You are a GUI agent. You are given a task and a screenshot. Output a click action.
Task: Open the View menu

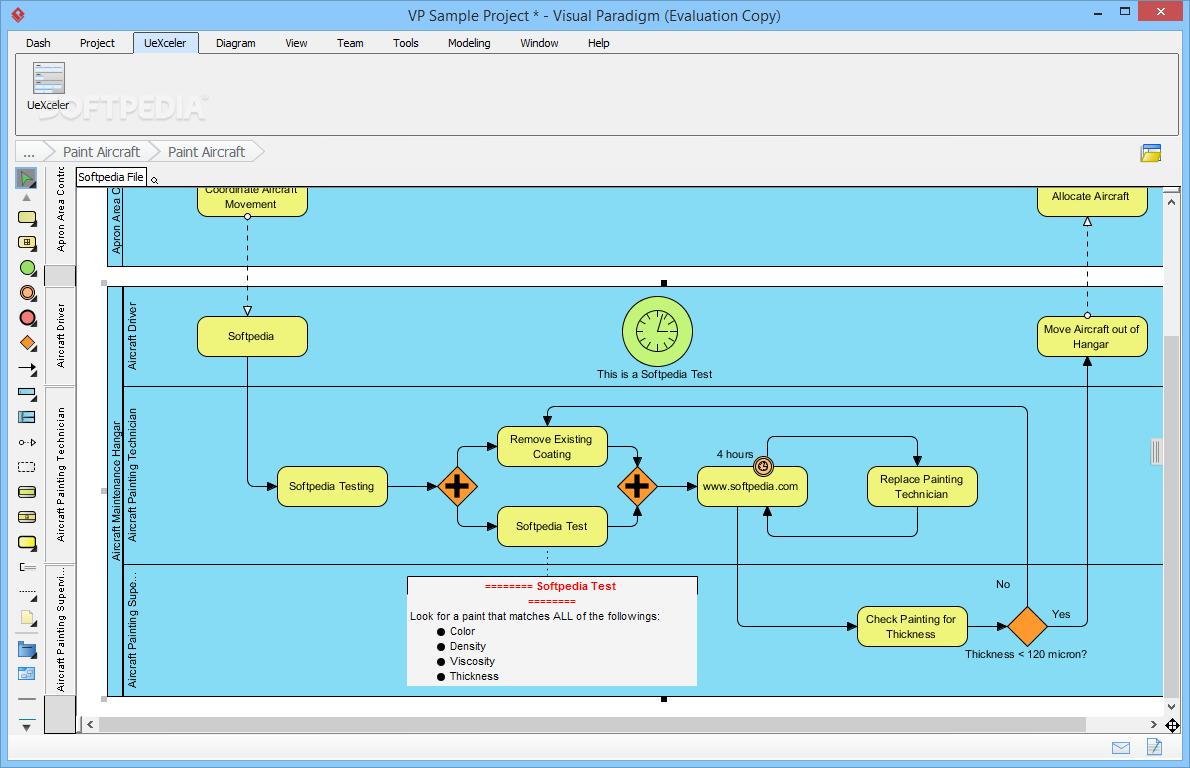(296, 43)
